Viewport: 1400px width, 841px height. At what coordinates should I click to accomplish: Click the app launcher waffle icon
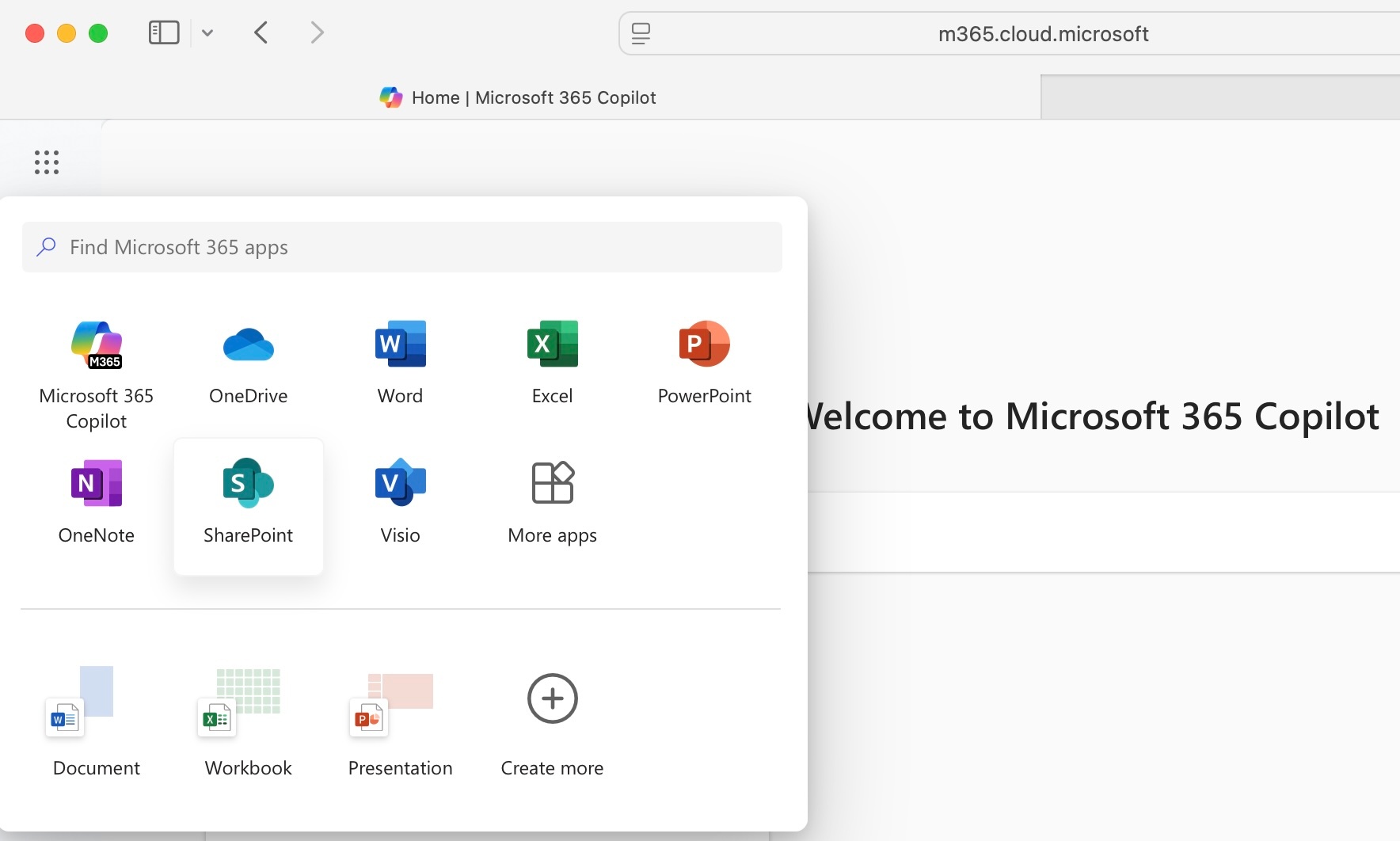pyautogui.click(x=47, y=162)
